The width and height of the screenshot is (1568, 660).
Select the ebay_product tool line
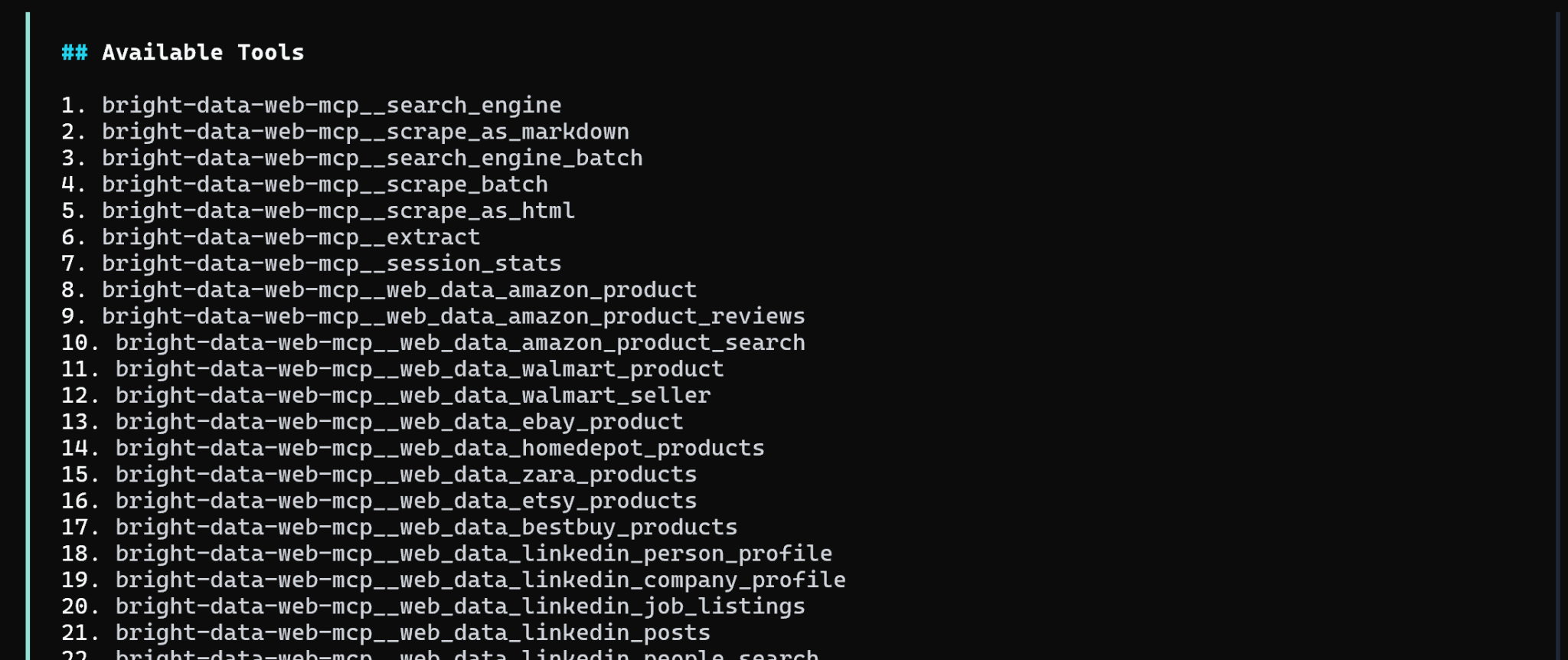(x=398, y=422)
